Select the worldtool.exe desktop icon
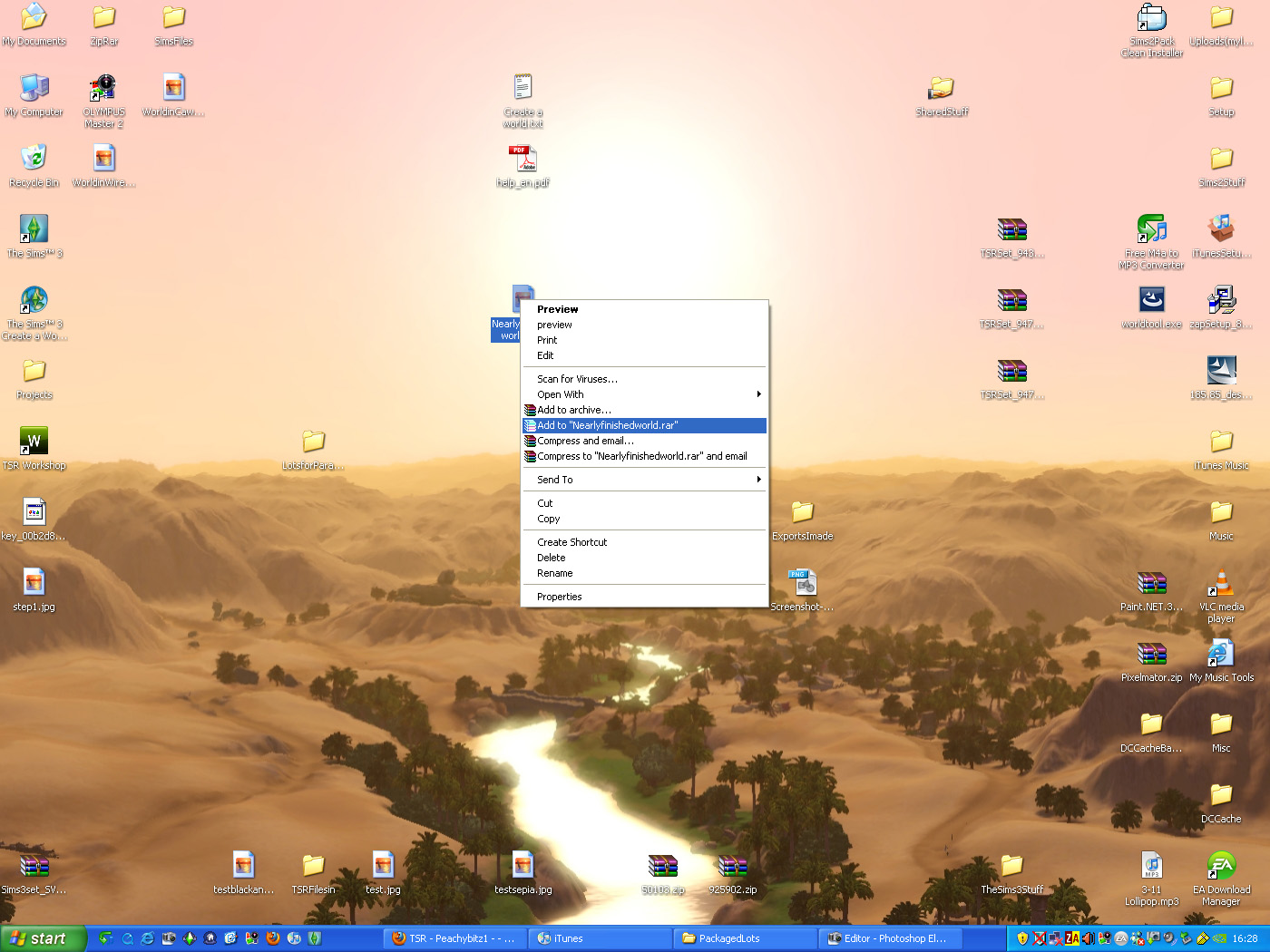The width and height of the screenshot is (1270, 952). tap(1151, 301)
